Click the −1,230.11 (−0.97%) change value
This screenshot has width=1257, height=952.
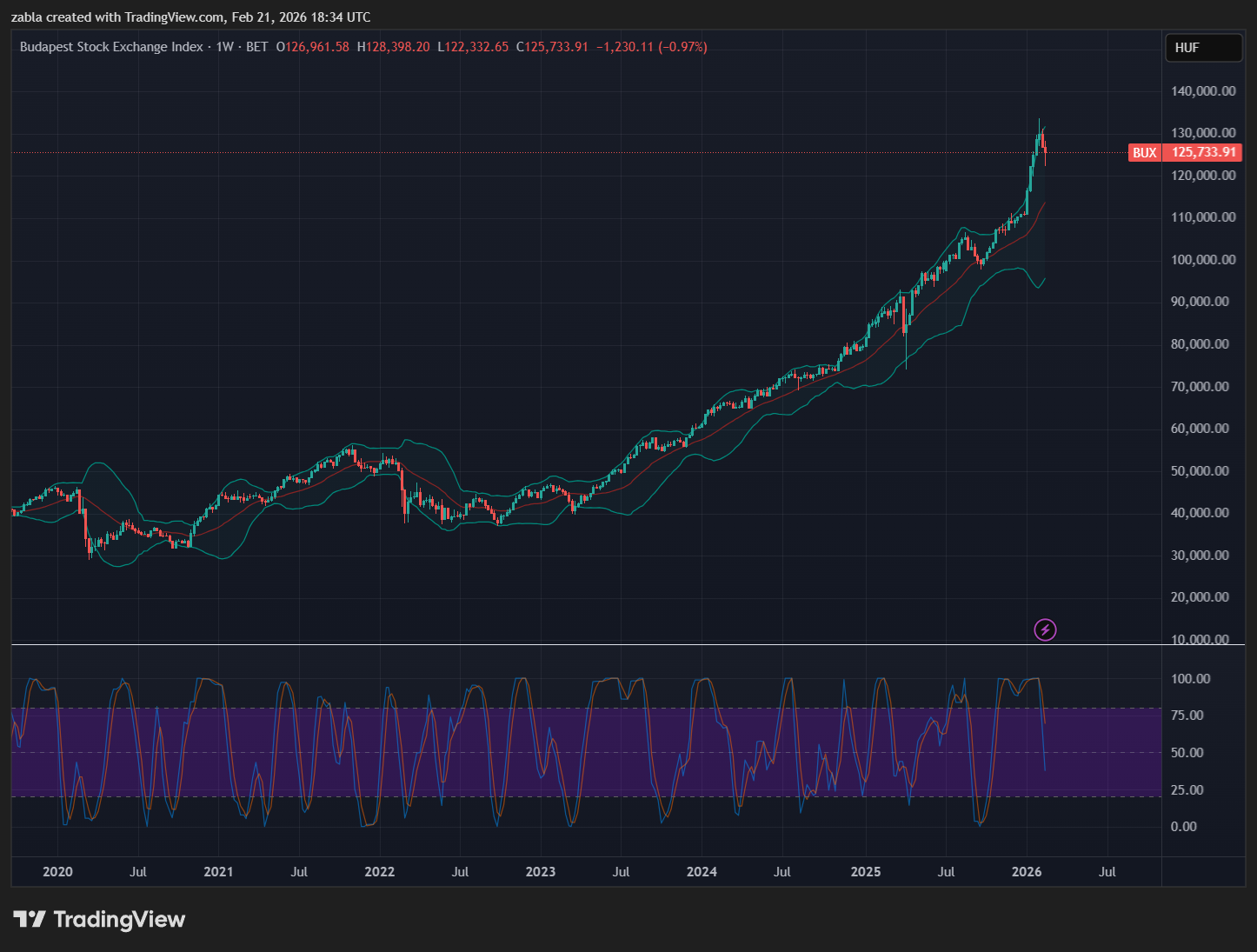[x=651, y=47]
